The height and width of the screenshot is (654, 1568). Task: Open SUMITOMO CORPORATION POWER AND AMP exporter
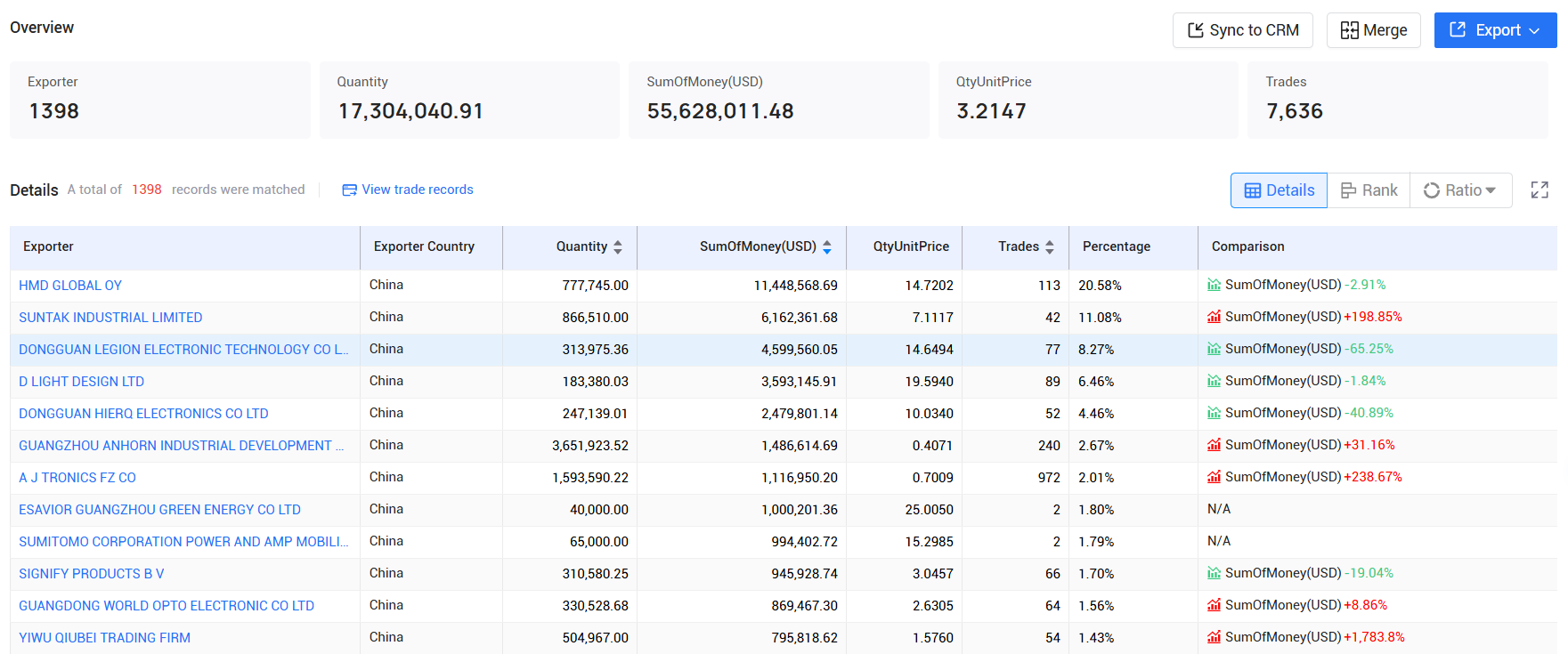click(x=183, y=542)
